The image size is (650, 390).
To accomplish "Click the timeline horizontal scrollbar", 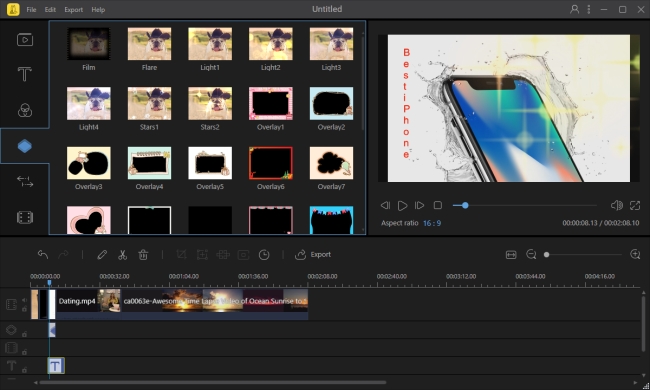I will pyautogui.click(x=213, y=383).
